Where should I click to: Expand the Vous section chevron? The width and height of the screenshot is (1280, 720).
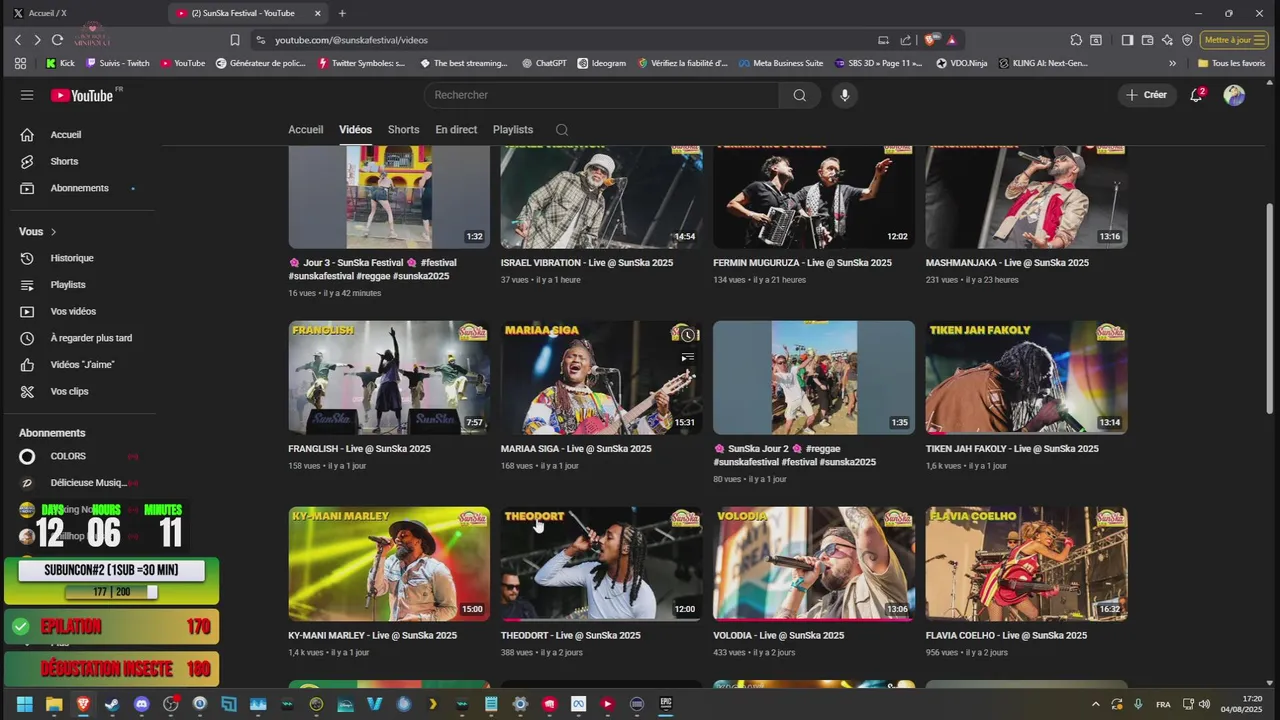click(x=53, y=232)
